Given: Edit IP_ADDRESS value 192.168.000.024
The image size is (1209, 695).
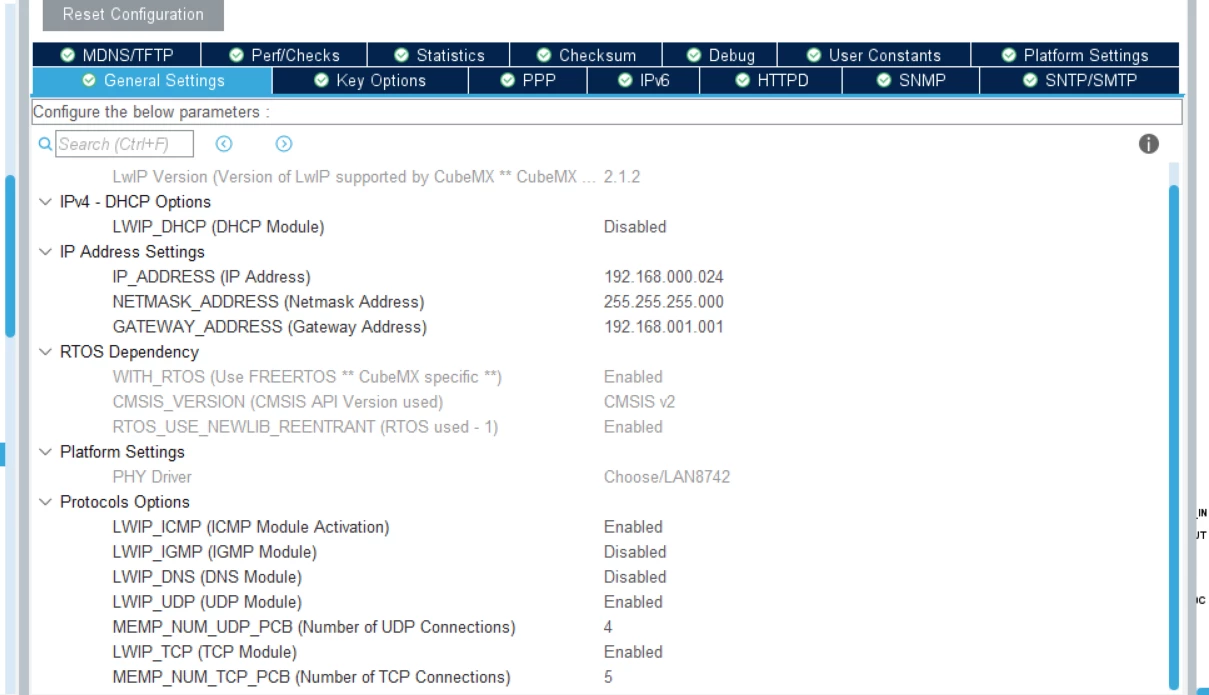Looking at the screenshot, I should click(x=663, y=277).
